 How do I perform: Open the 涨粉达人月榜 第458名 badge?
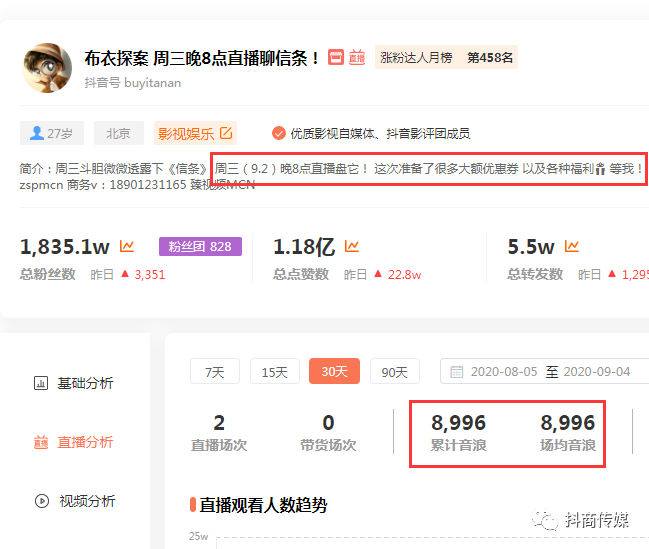click(x=446, y=57)
